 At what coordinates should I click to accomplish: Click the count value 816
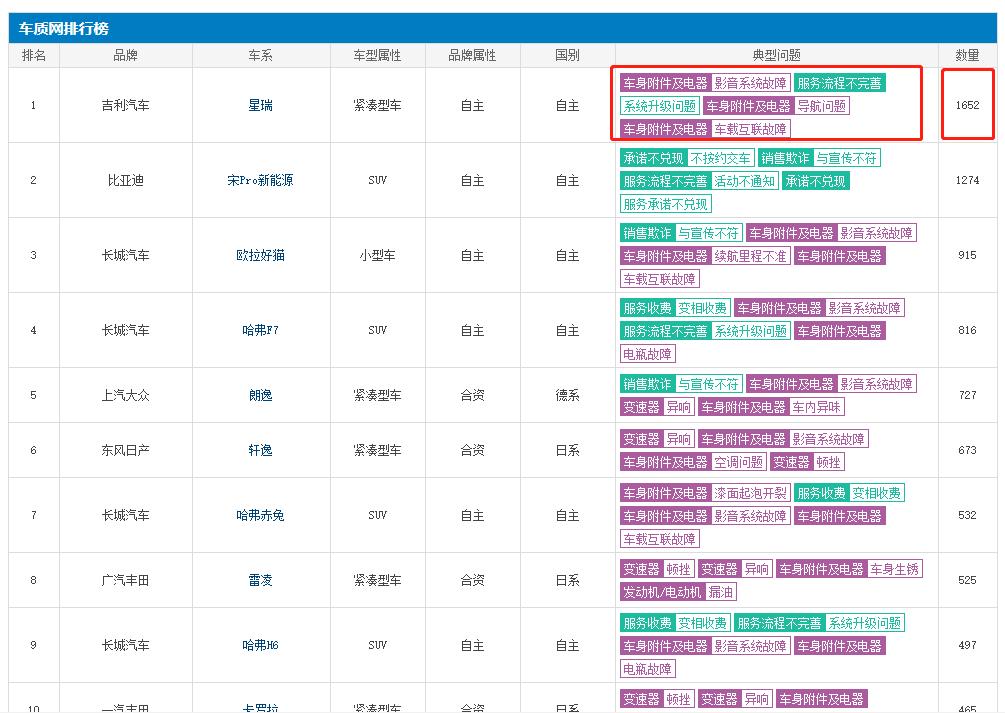point(967,330)
